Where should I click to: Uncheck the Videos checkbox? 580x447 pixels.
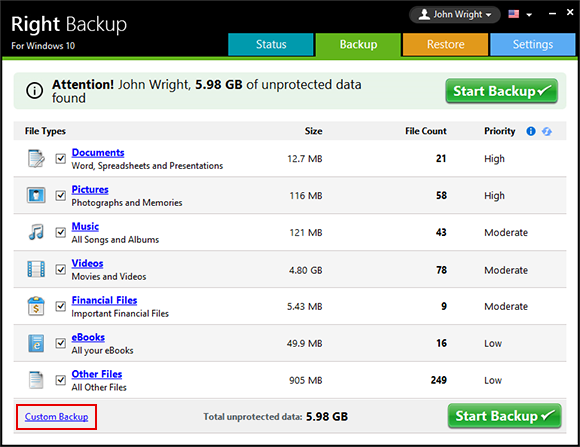point(61,269)
